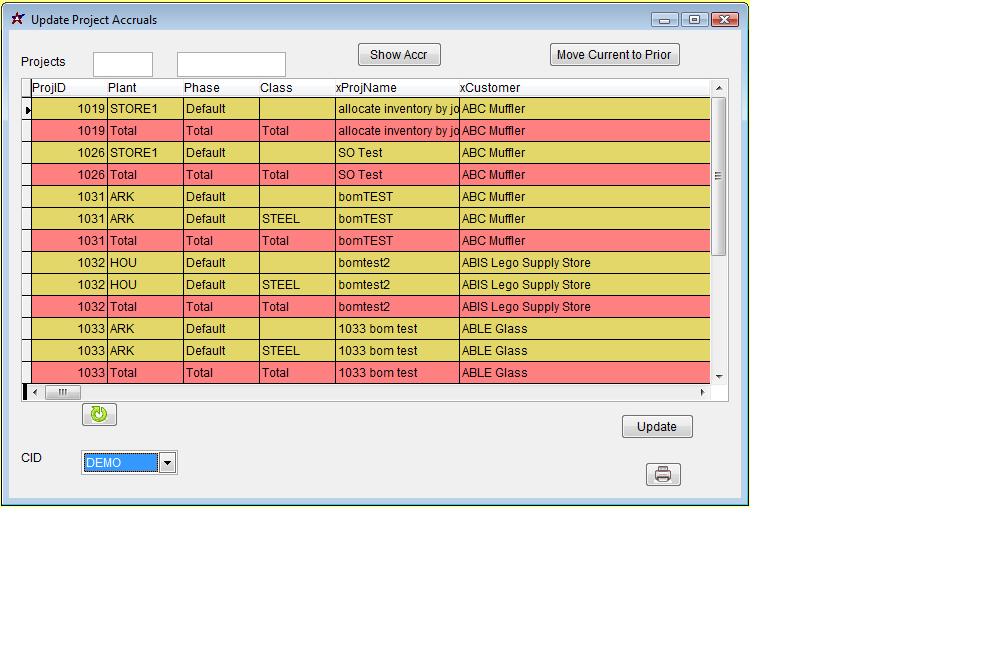Click the vertical scrollbar up arrow

click(x=718, y=89)
